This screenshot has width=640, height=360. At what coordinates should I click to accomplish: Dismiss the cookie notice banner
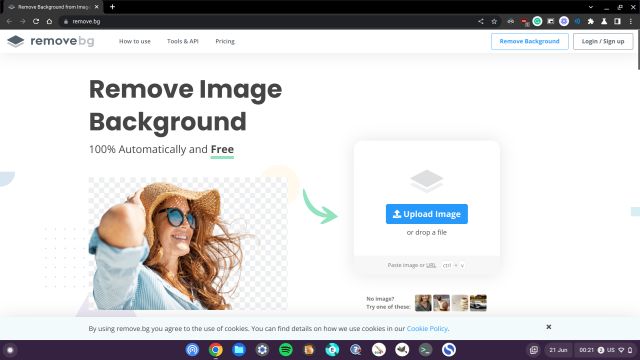point(549,327)
